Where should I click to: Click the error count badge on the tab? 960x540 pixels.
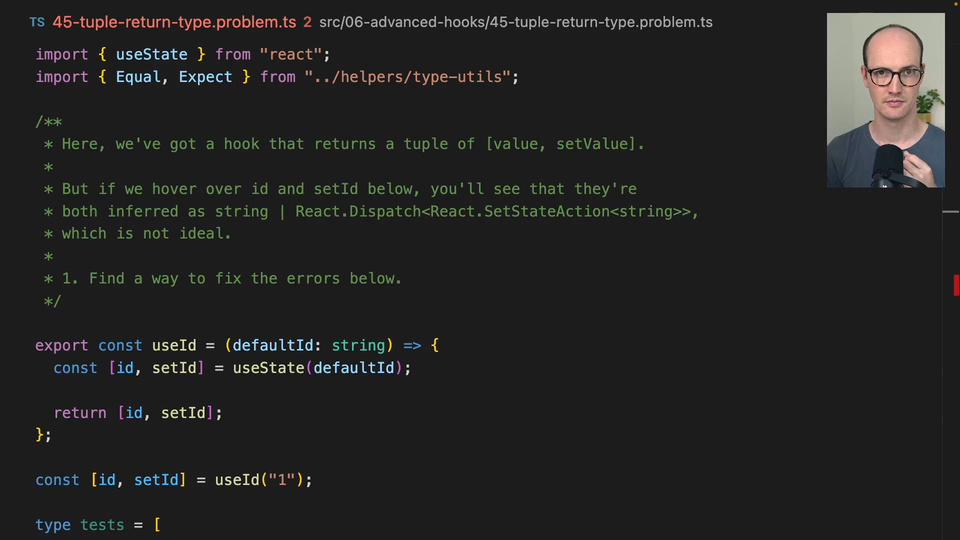[x=307, y=22]
